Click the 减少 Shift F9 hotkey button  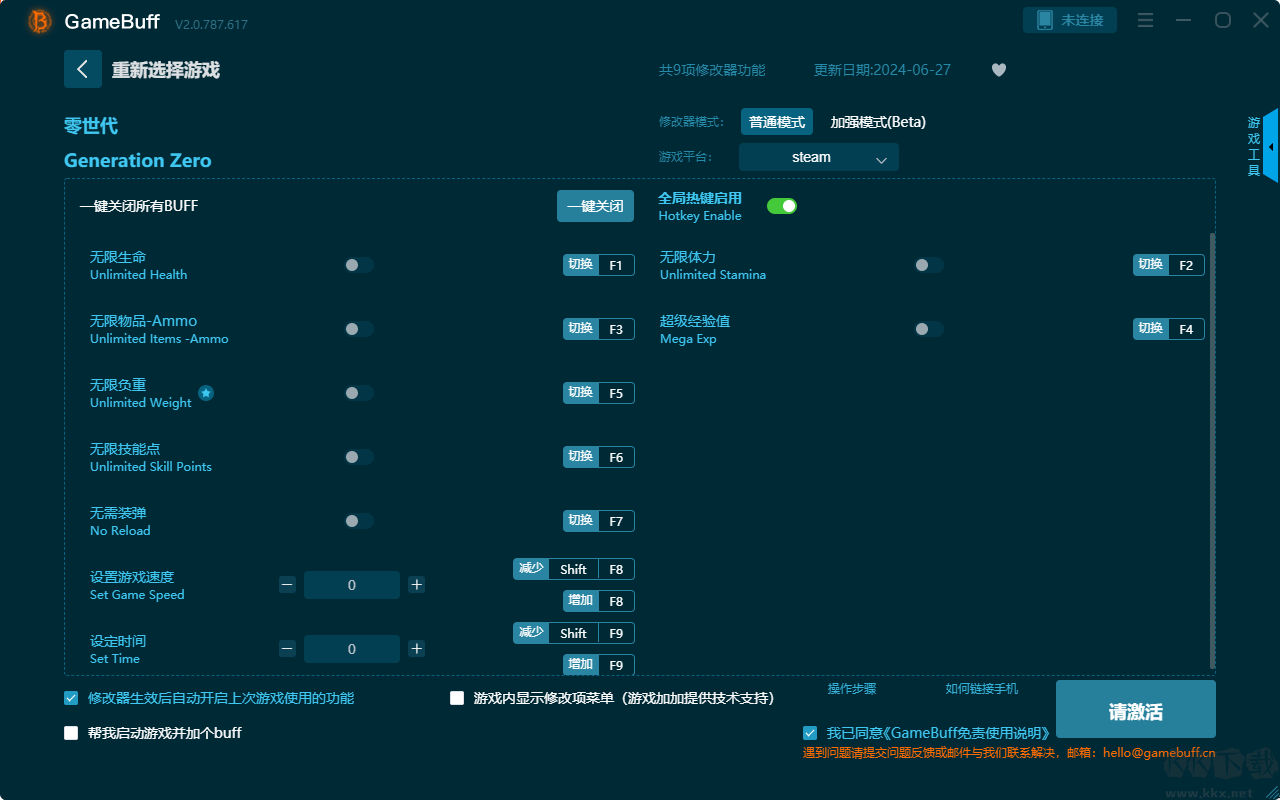pos(574,633)
